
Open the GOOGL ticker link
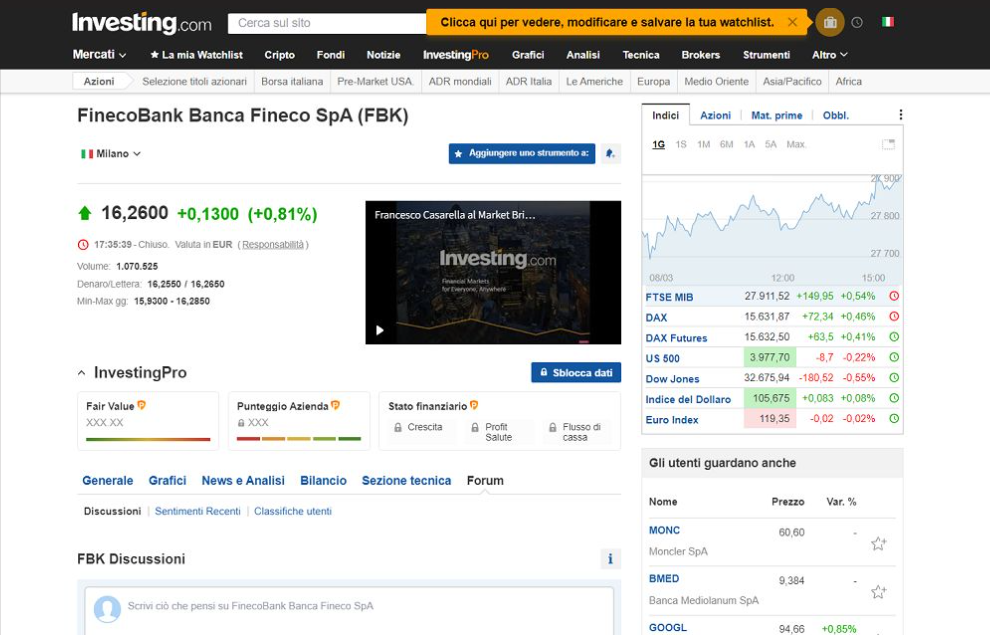(667, 627)
